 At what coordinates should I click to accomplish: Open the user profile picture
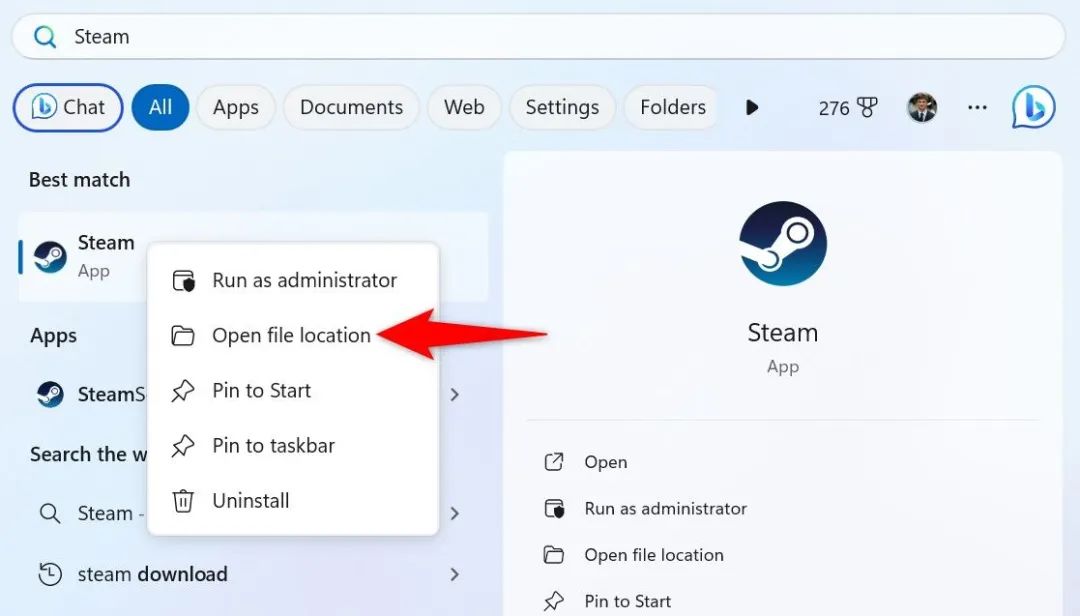(x=922, y=107)
